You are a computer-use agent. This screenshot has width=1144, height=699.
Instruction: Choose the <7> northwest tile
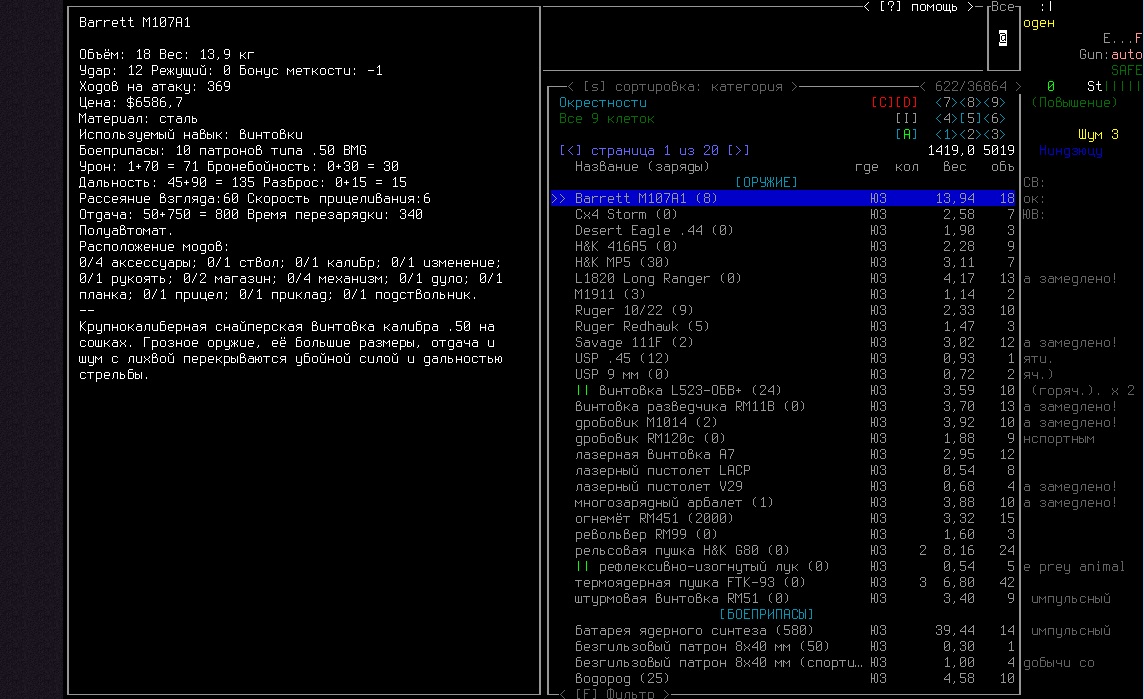click(946, 103)
